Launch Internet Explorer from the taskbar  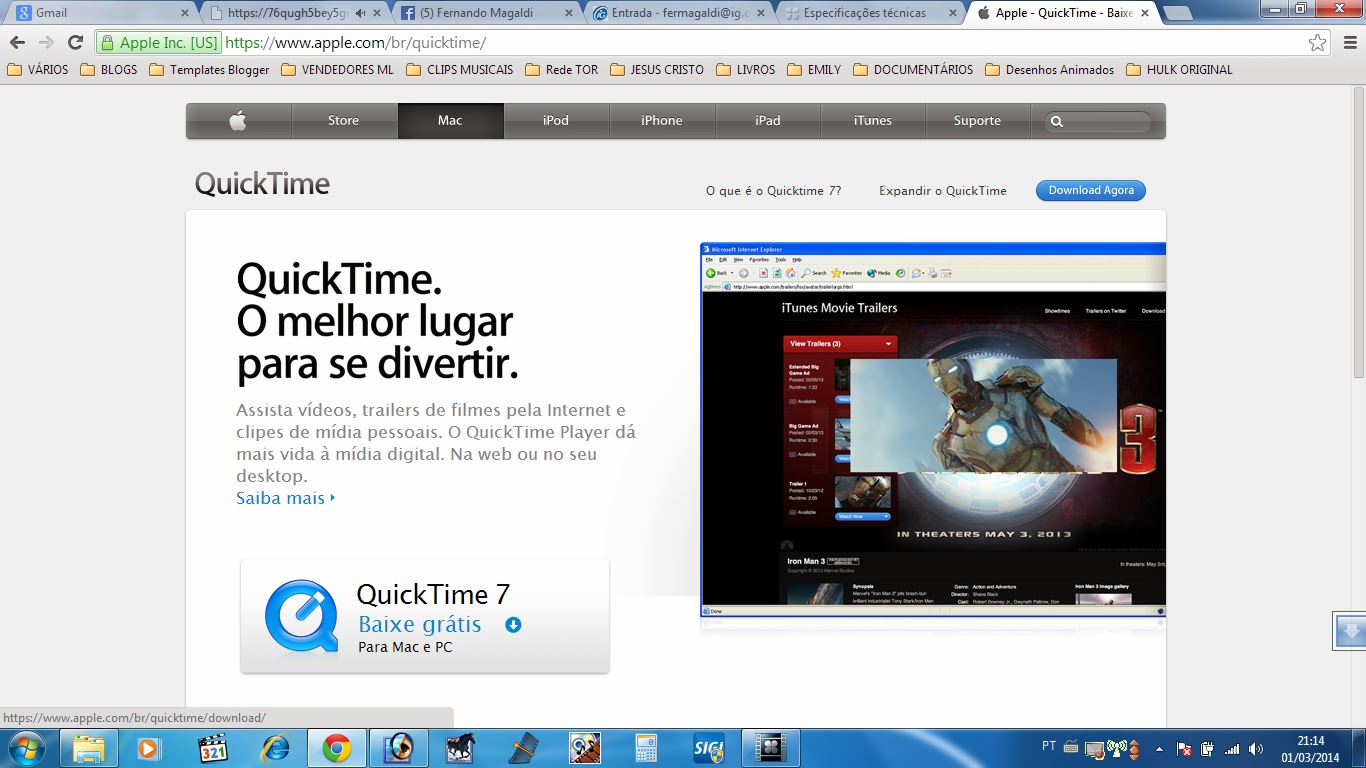click(274, 748)
